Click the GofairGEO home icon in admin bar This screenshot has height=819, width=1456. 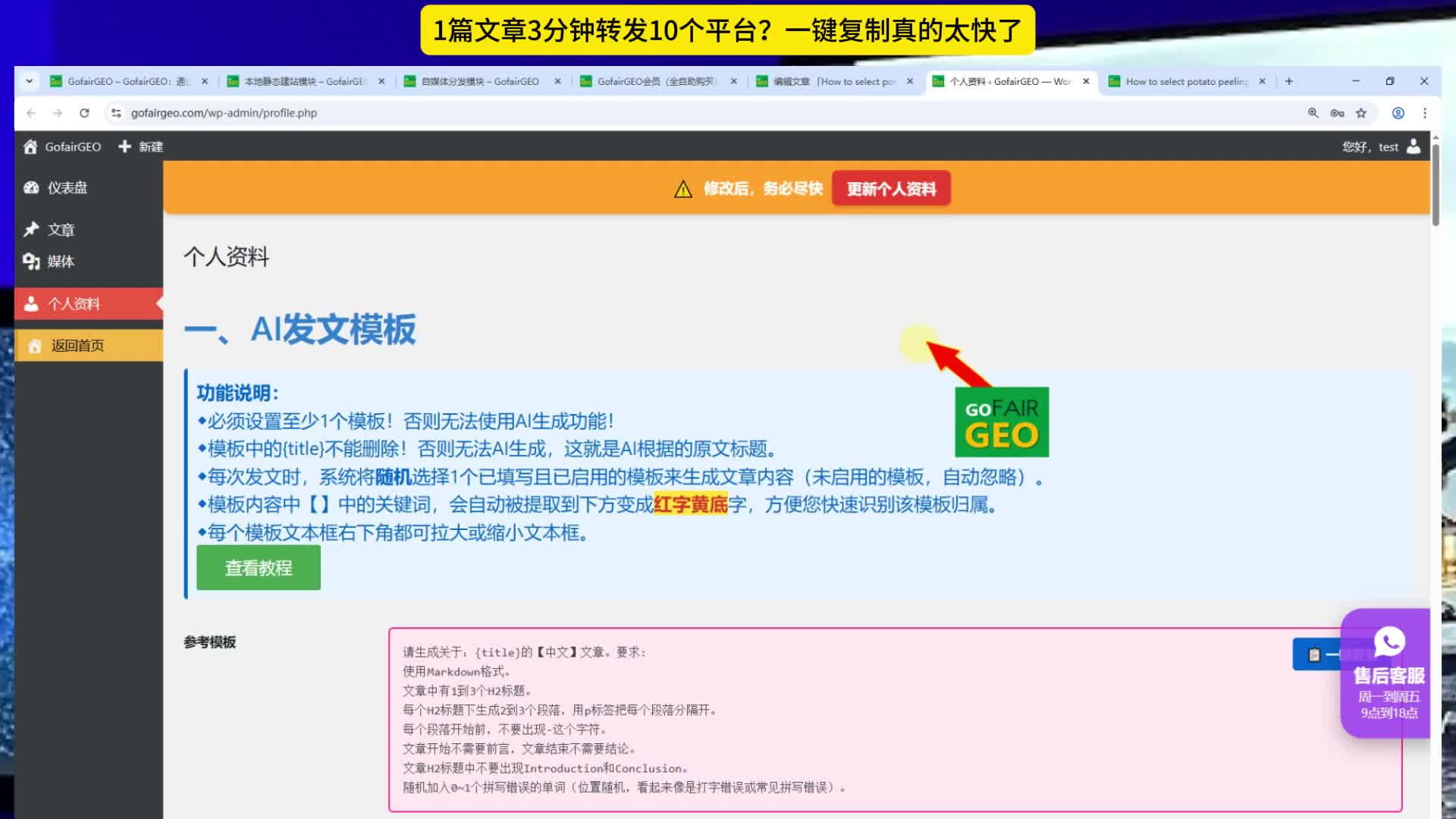coord(30,146)
